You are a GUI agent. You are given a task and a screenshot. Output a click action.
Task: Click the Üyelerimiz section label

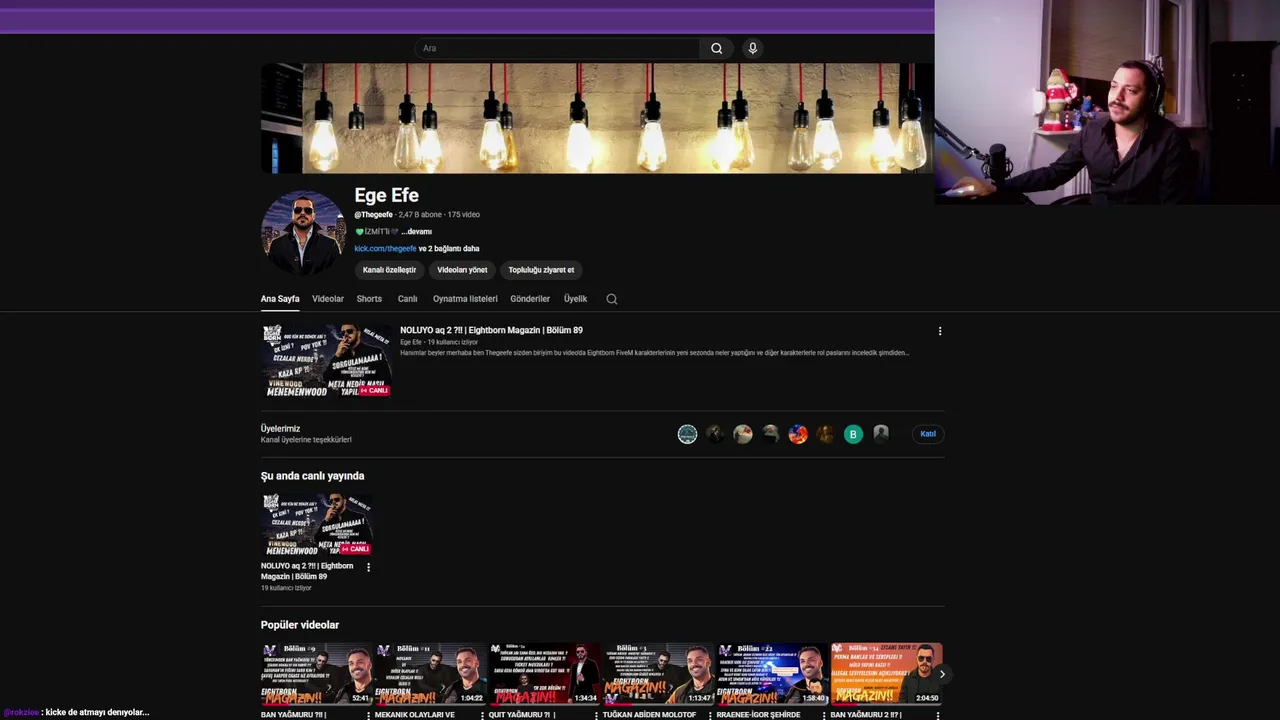coord(280,429)
